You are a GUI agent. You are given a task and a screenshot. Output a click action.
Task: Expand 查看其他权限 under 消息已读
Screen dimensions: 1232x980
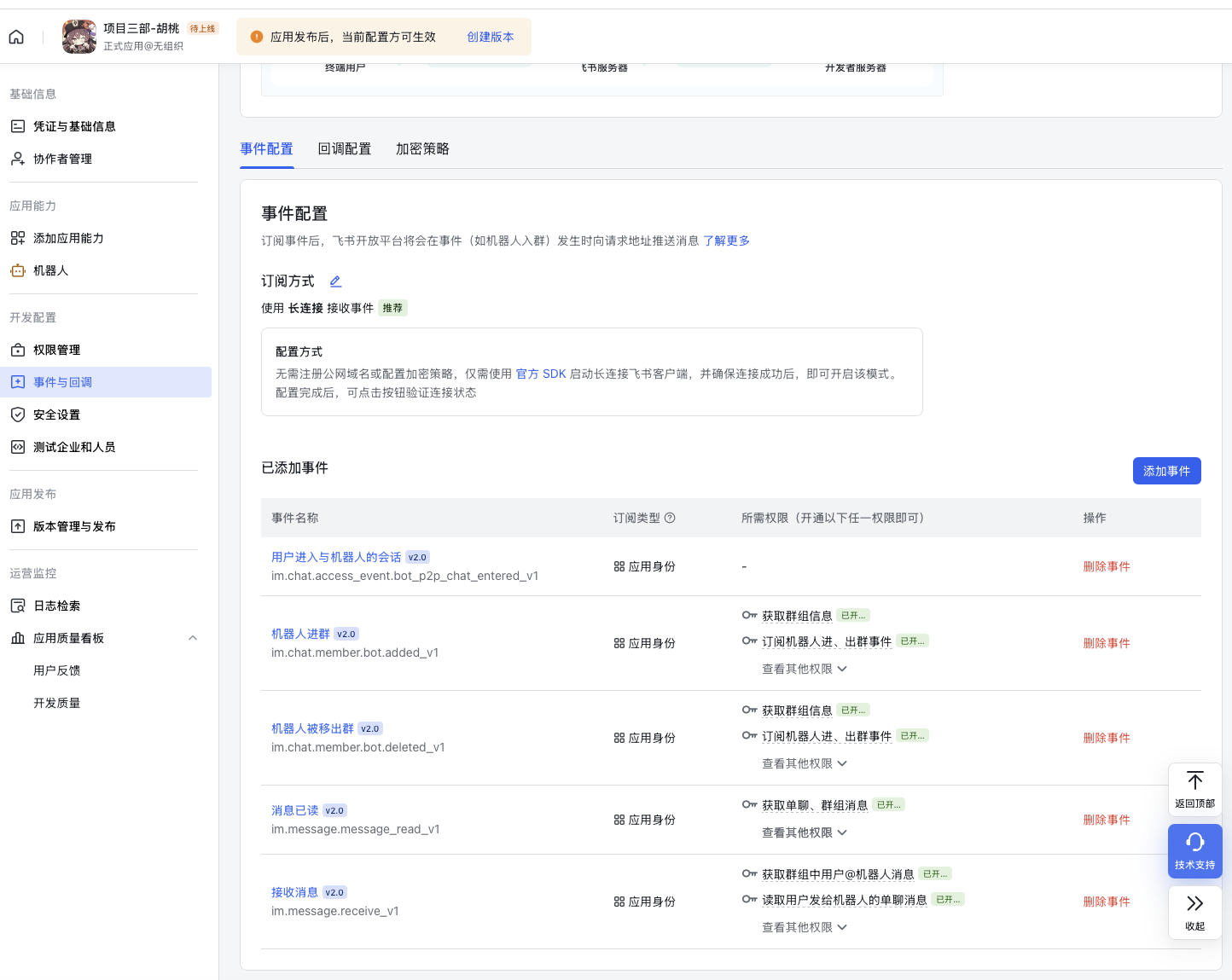(x=804, y=832)
